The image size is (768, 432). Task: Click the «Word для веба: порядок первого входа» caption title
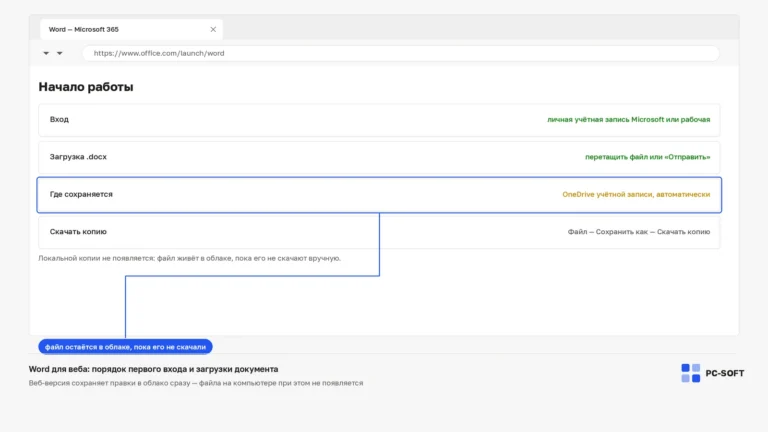tap(153, 369)
